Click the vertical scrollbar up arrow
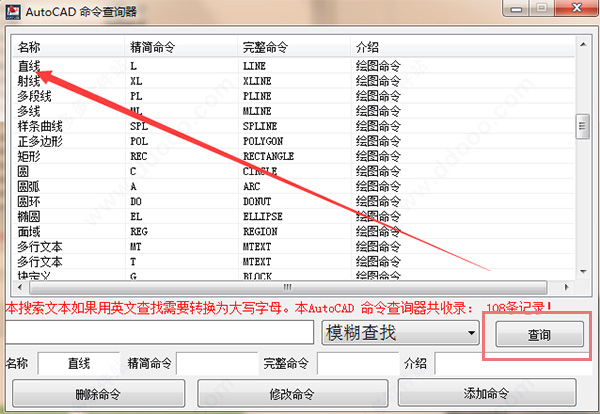 [583, 44]
